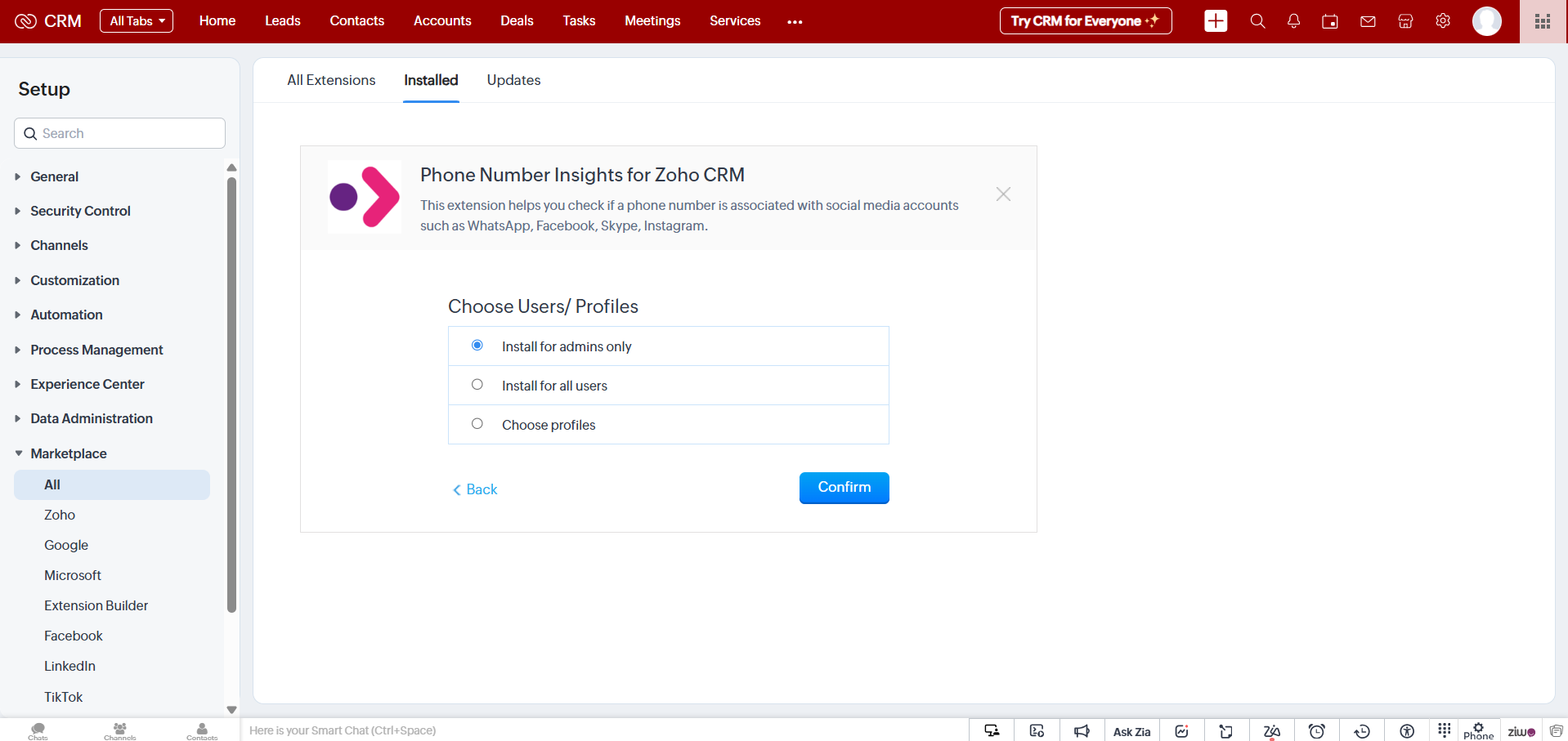
Task: Select Install for admins only radio
Action: tap(477, 346)
